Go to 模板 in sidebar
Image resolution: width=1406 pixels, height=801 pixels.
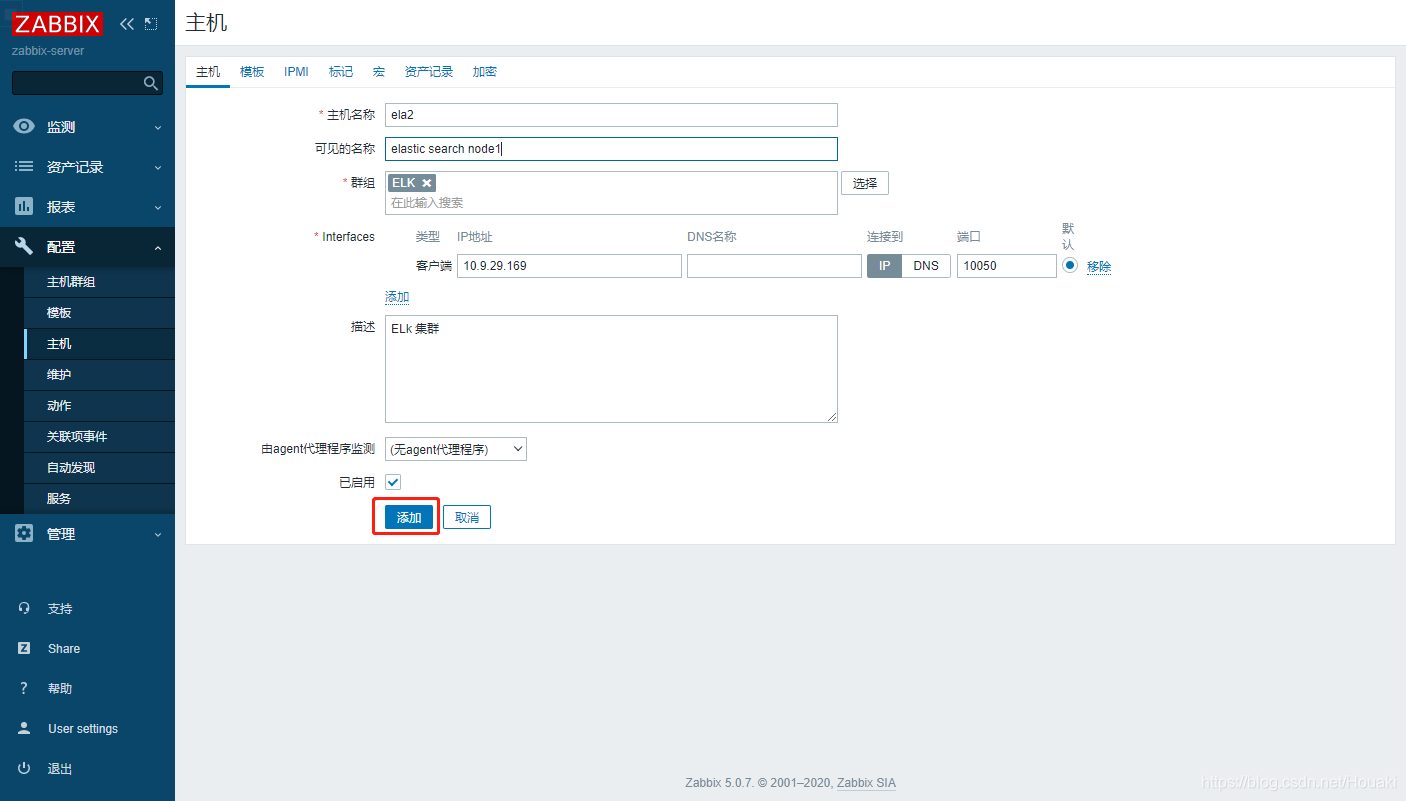pyautogui.click(x=99, y=313)
